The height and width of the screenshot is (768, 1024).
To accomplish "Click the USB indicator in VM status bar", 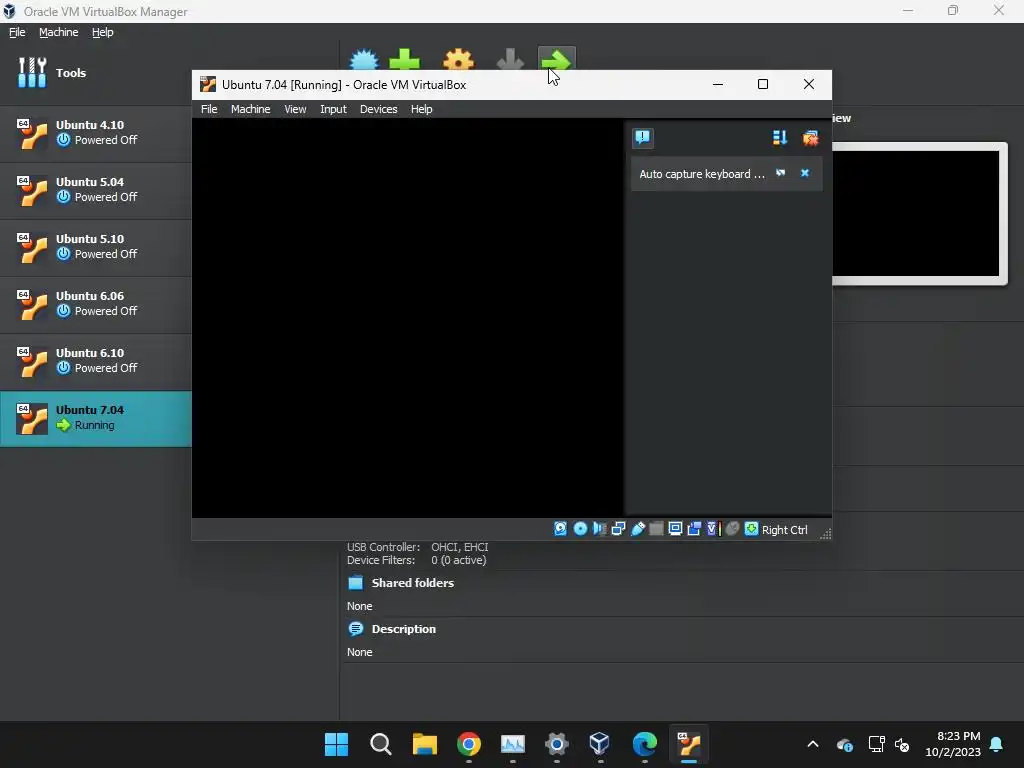I will pos(637,529).
